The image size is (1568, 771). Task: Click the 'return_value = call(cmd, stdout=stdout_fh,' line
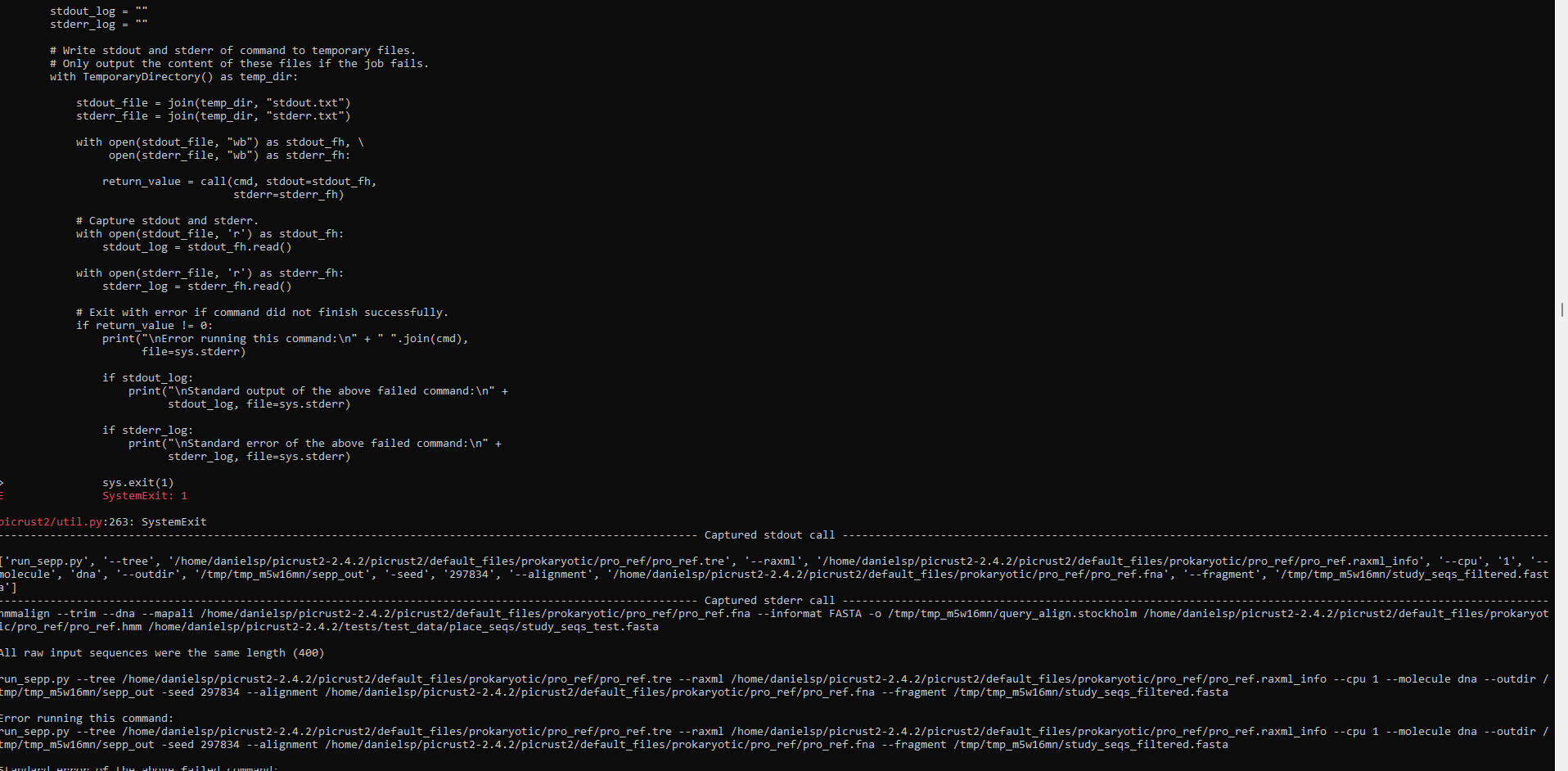click(240, 182)
